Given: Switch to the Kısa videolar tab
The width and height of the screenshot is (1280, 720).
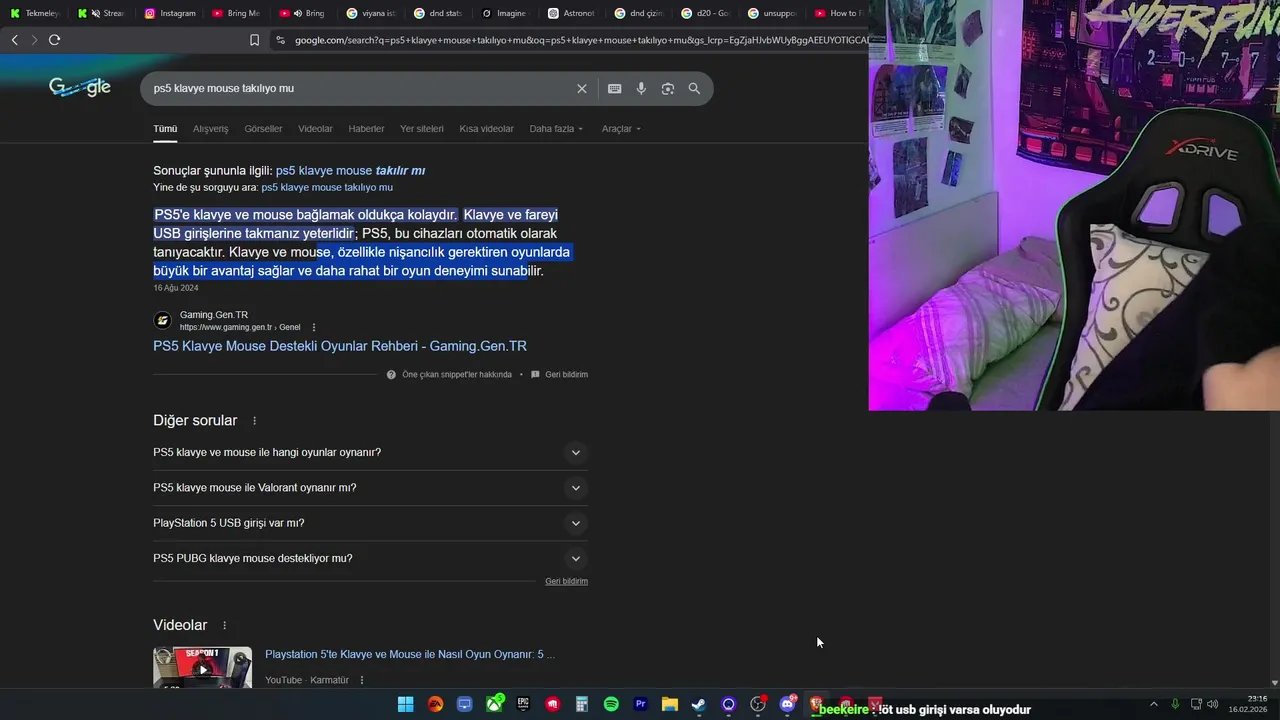Looking at the screenshot, I should pyautogui.click(x=486, y=129).
